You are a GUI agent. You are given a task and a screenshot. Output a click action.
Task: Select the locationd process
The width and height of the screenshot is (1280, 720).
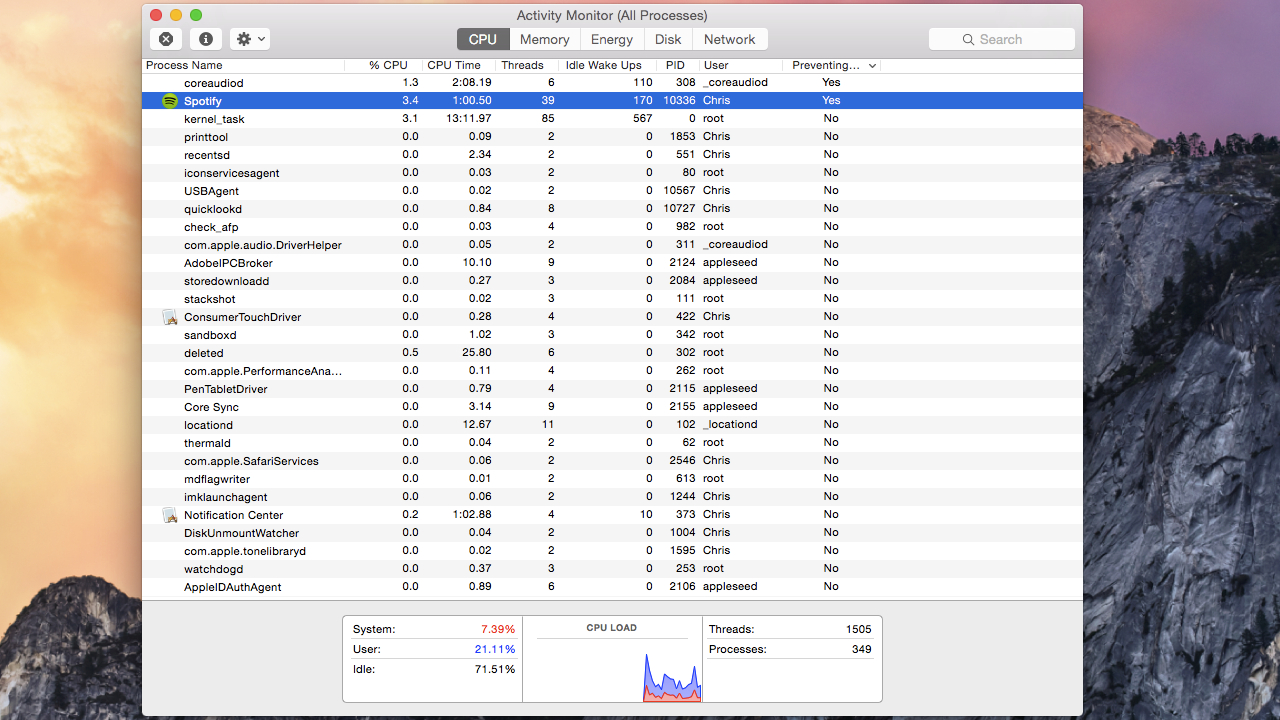(x=208, y=425)
